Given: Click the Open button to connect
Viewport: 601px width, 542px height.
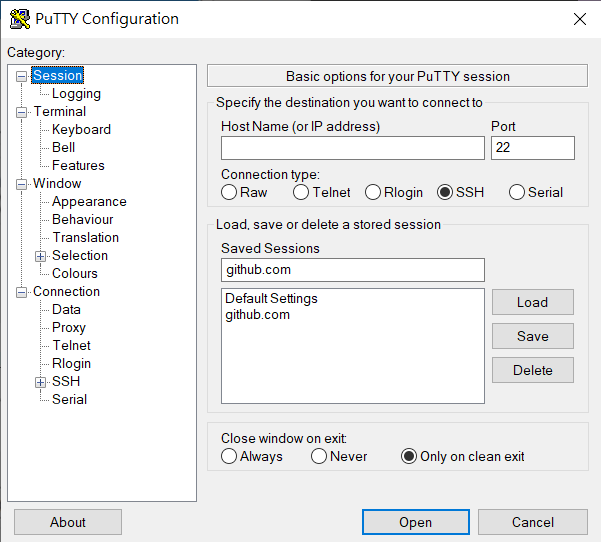Looking at the screenshot, I should tap(415, 522).
